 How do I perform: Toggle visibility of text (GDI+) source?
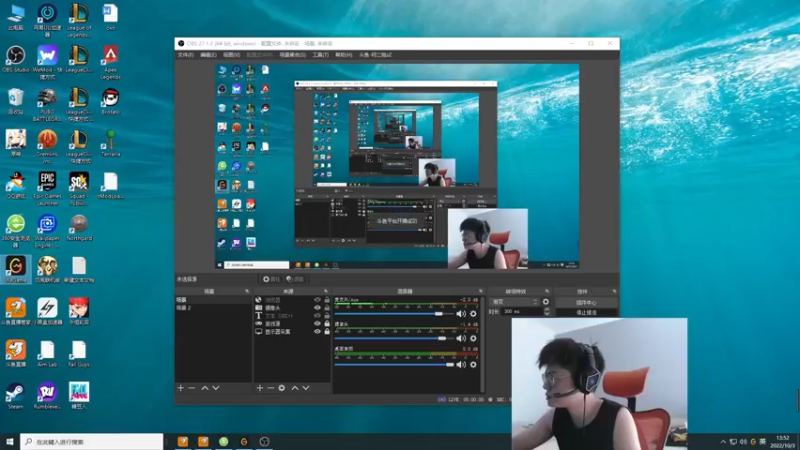(x=317, y=316)
